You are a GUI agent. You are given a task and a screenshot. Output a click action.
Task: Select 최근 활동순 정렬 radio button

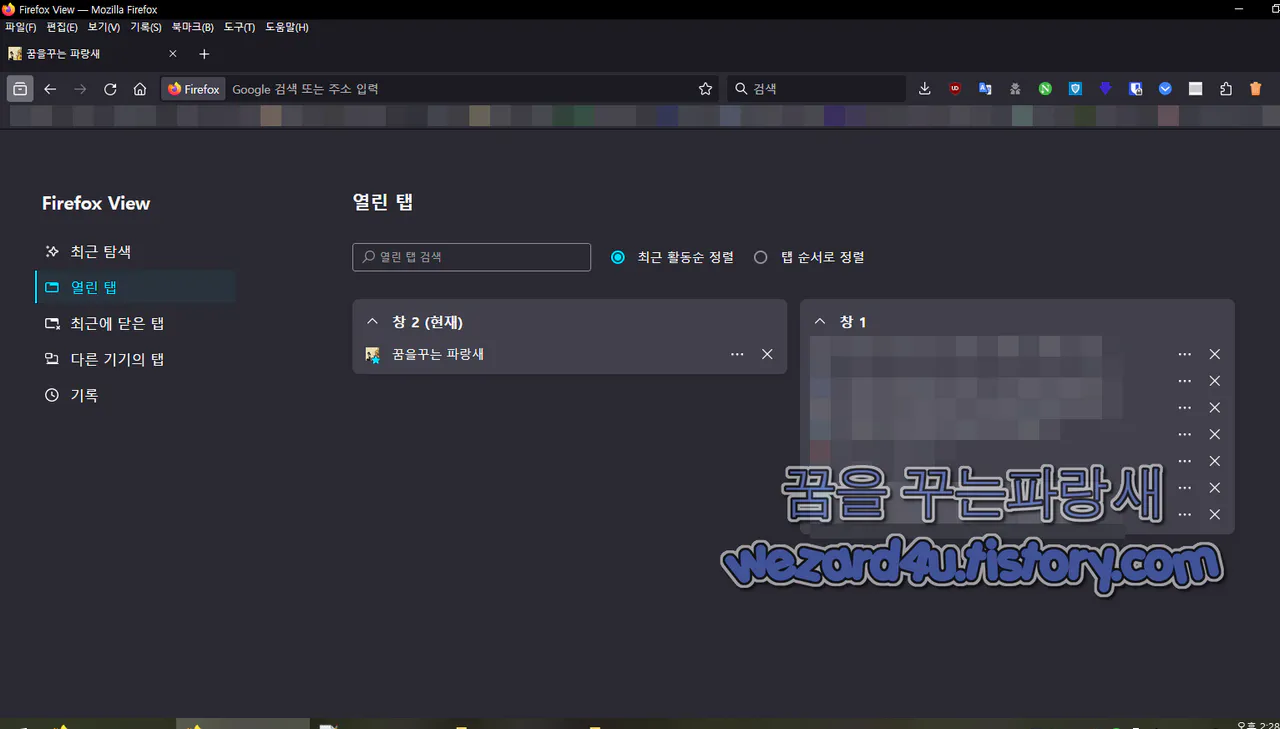[x=618, y=256]
